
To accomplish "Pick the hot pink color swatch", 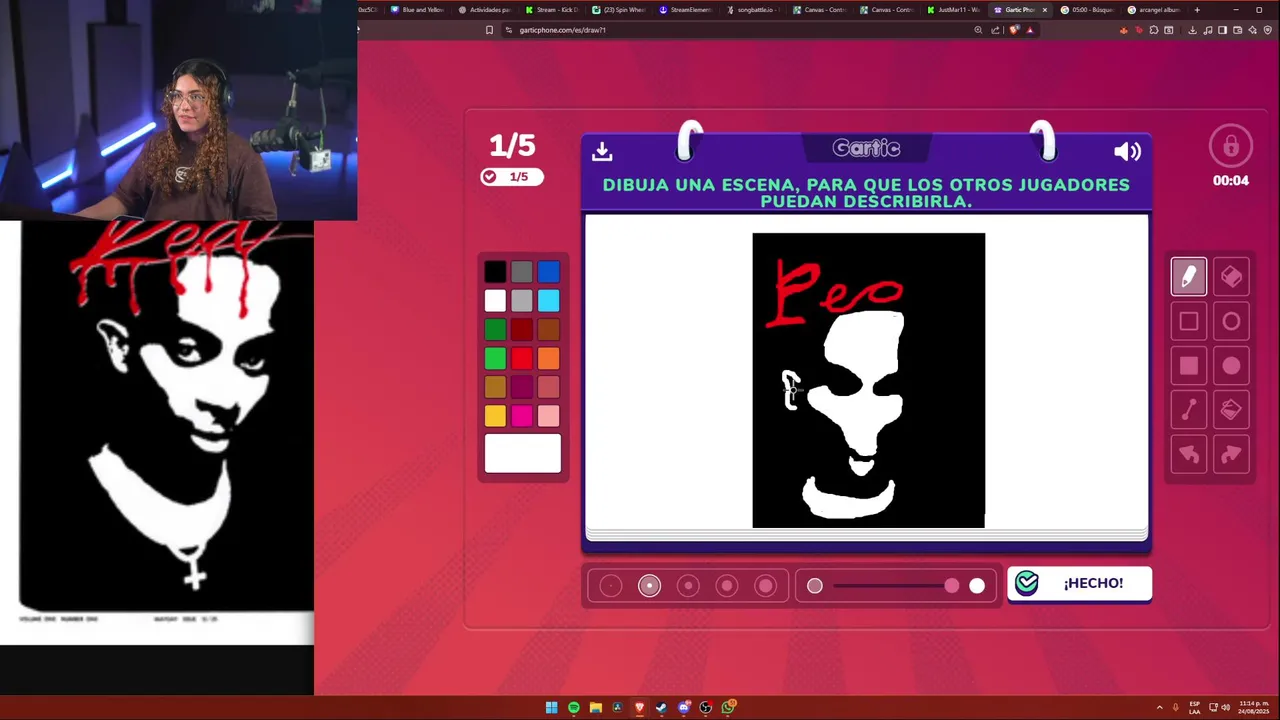I will [522, 415].
